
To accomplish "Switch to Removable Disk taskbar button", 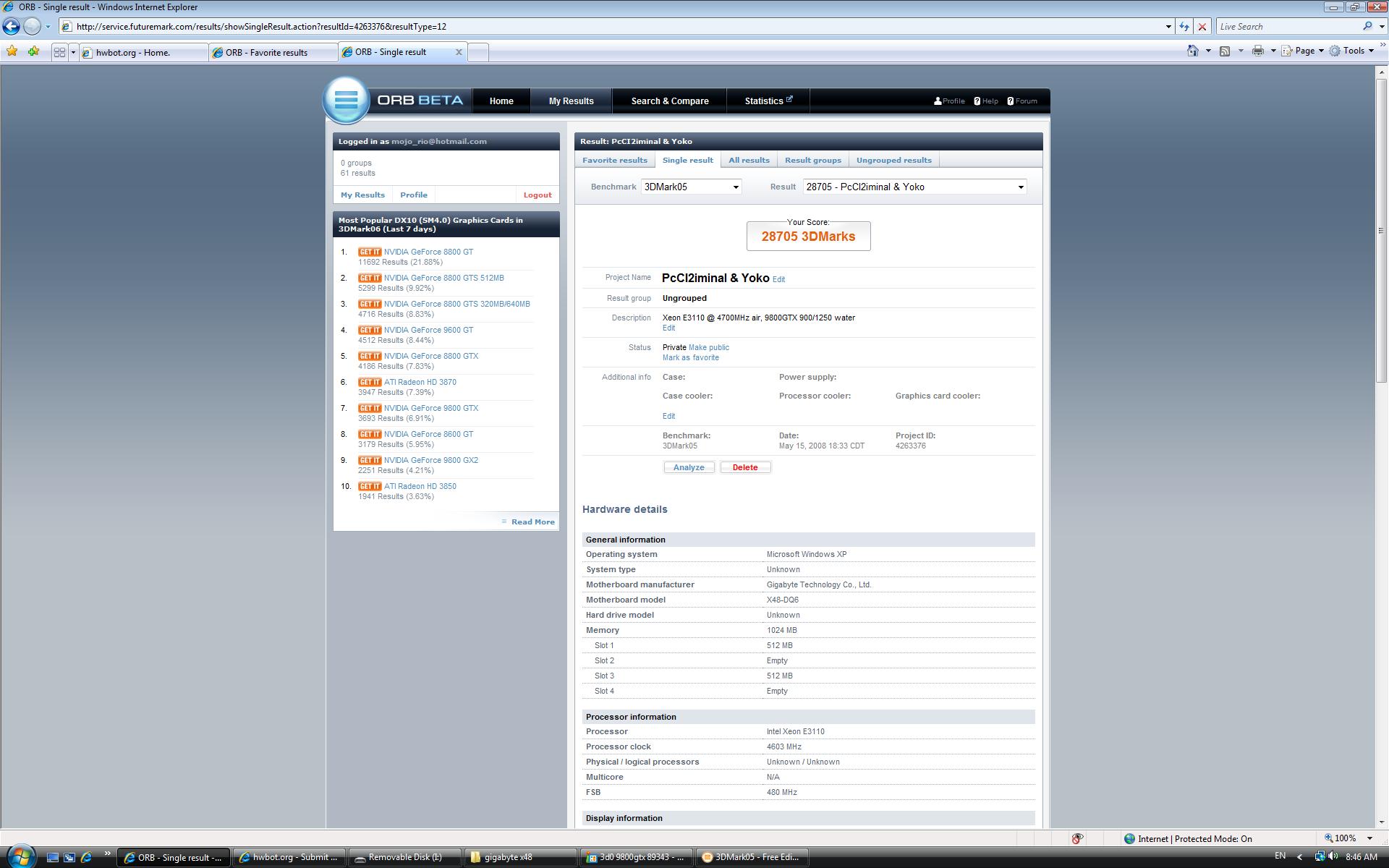I will [404, 857].
